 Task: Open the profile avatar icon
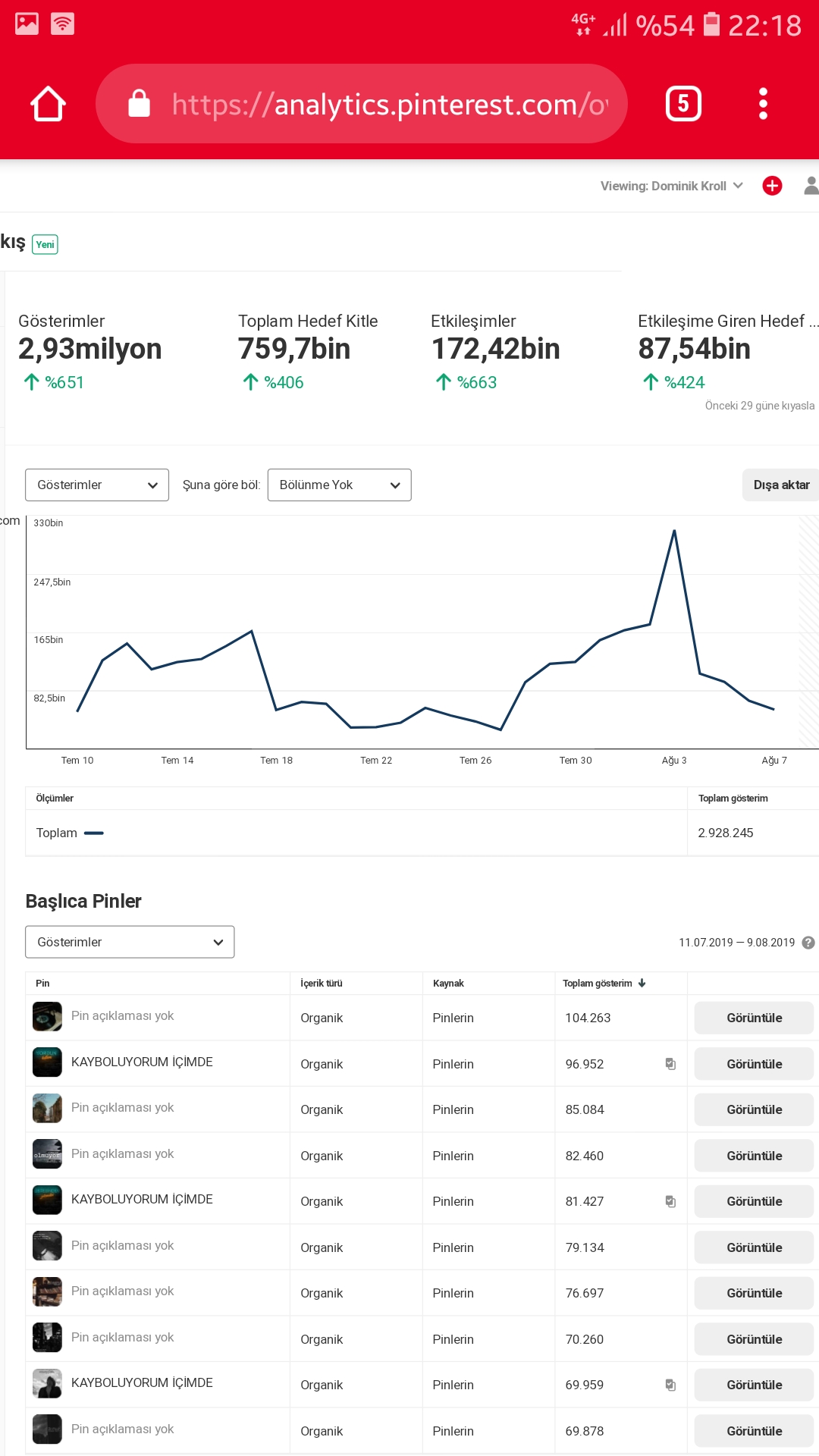point(811,186)
